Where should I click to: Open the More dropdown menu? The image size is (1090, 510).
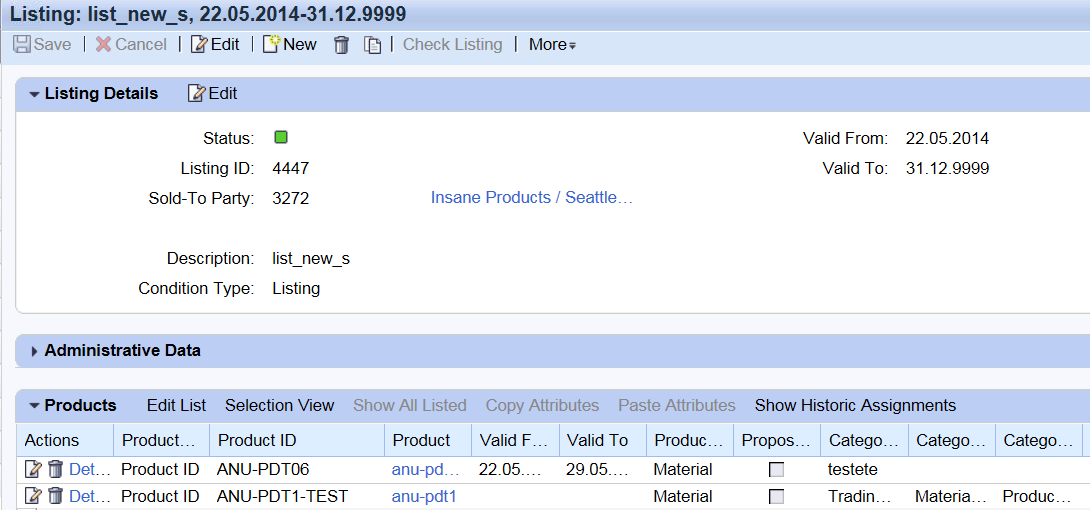[x=552, y=45]
